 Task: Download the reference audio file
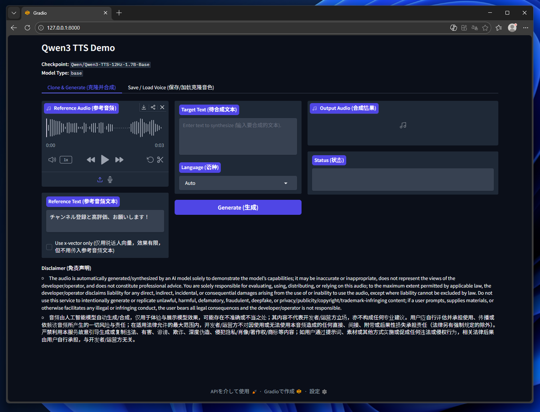point(144,107)
